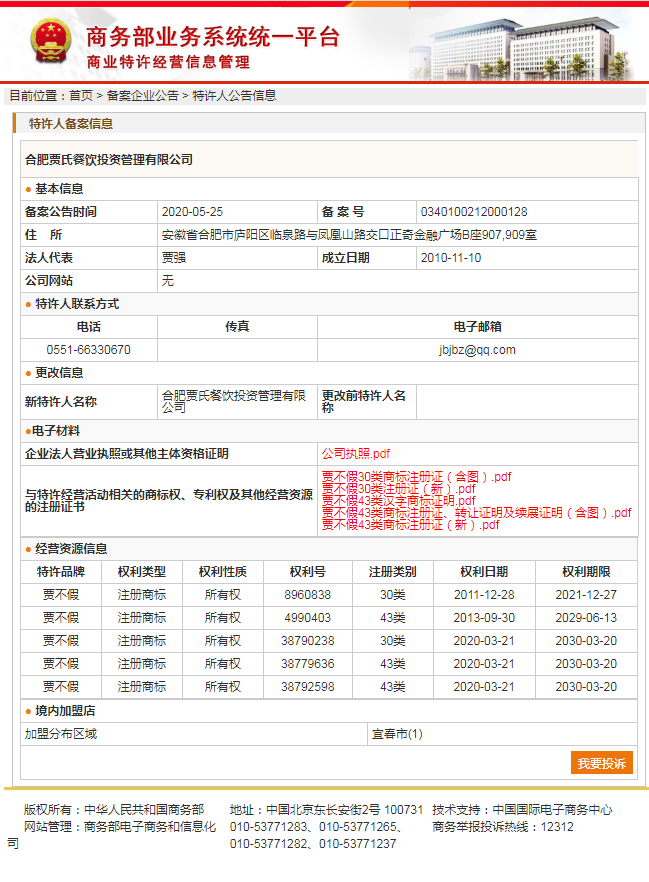Viewport: 649px width, 882px height.
Task: Click the ministry building image in banner
Action: click(523, 48)
